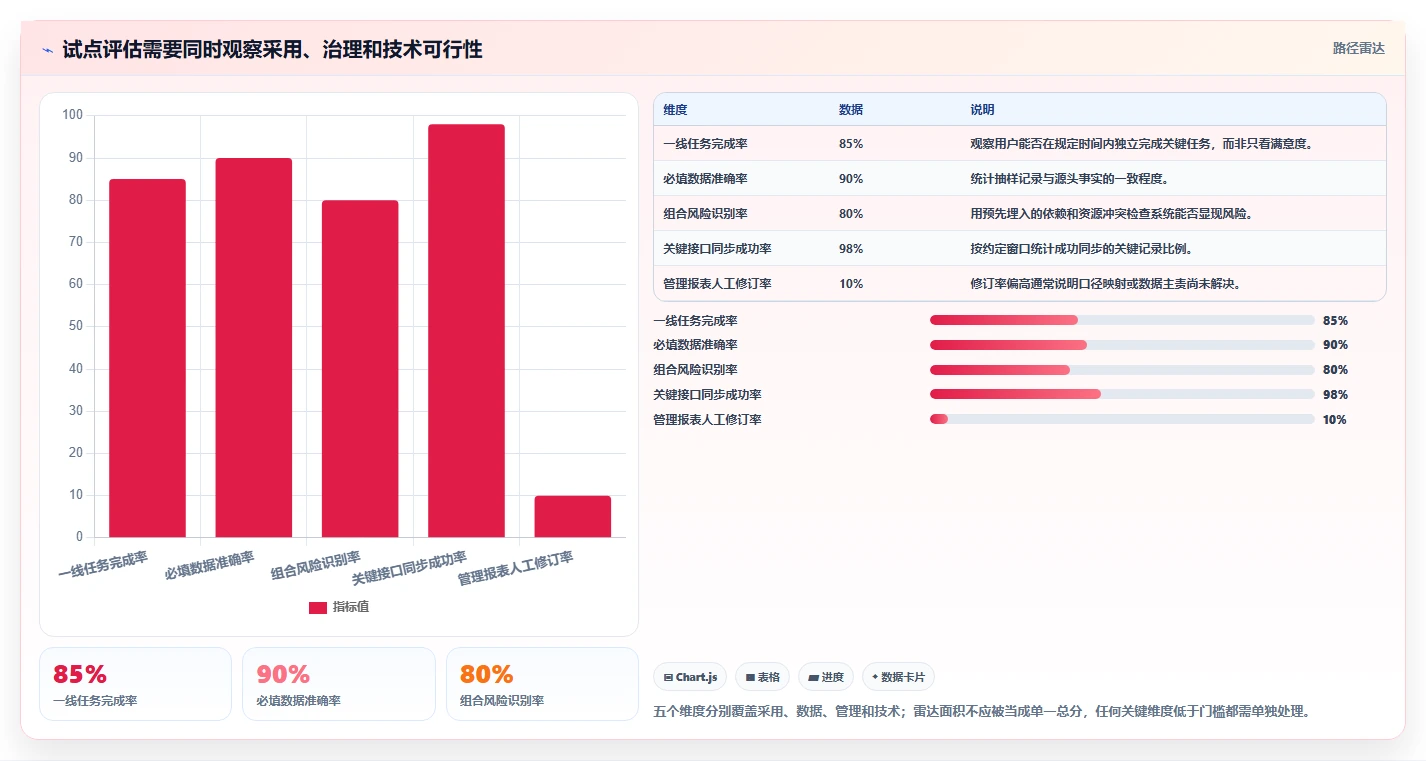Click the 数据卡片 tag chip

click(899, 677)
